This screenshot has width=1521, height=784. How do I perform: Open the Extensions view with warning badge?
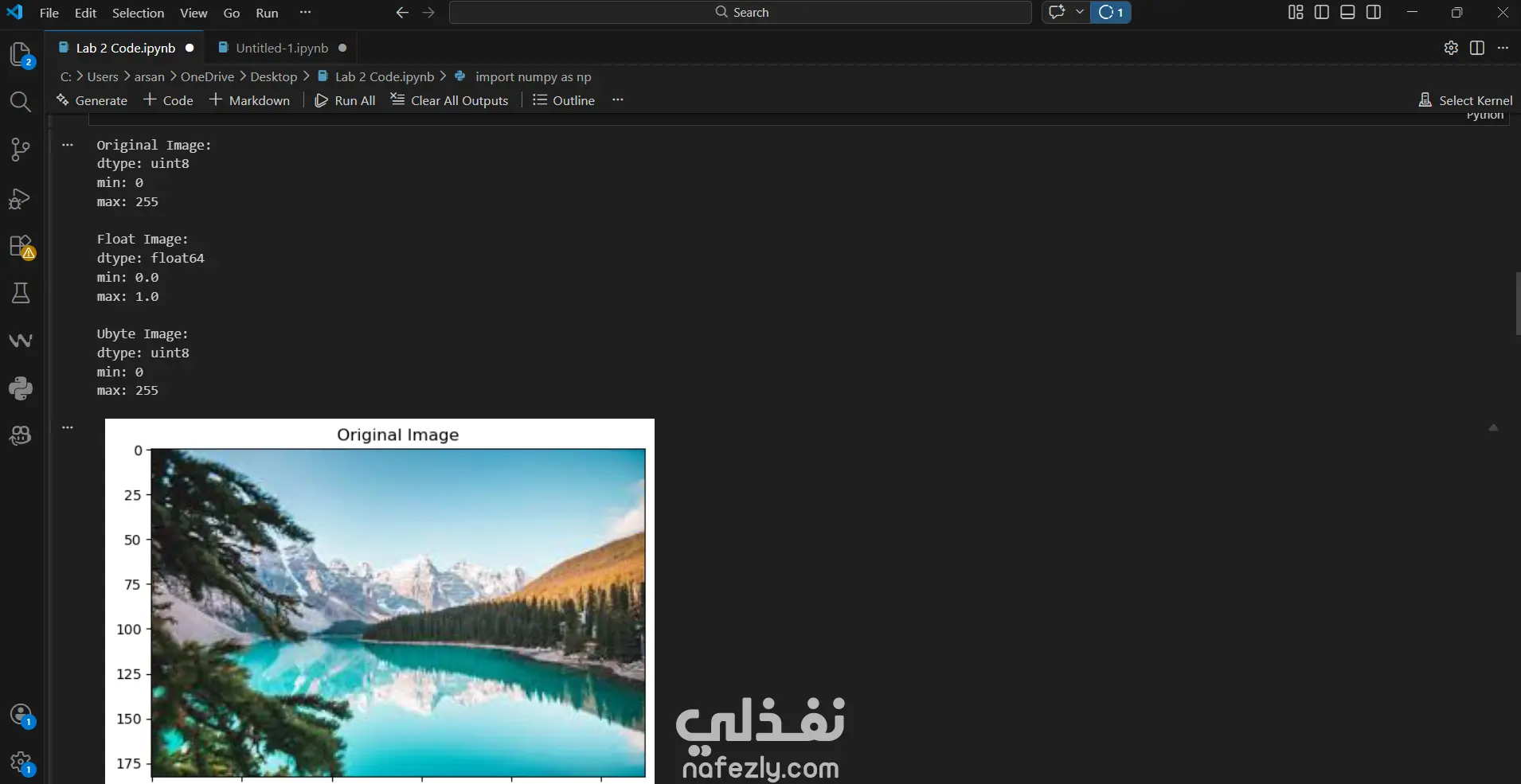[21, 246]
